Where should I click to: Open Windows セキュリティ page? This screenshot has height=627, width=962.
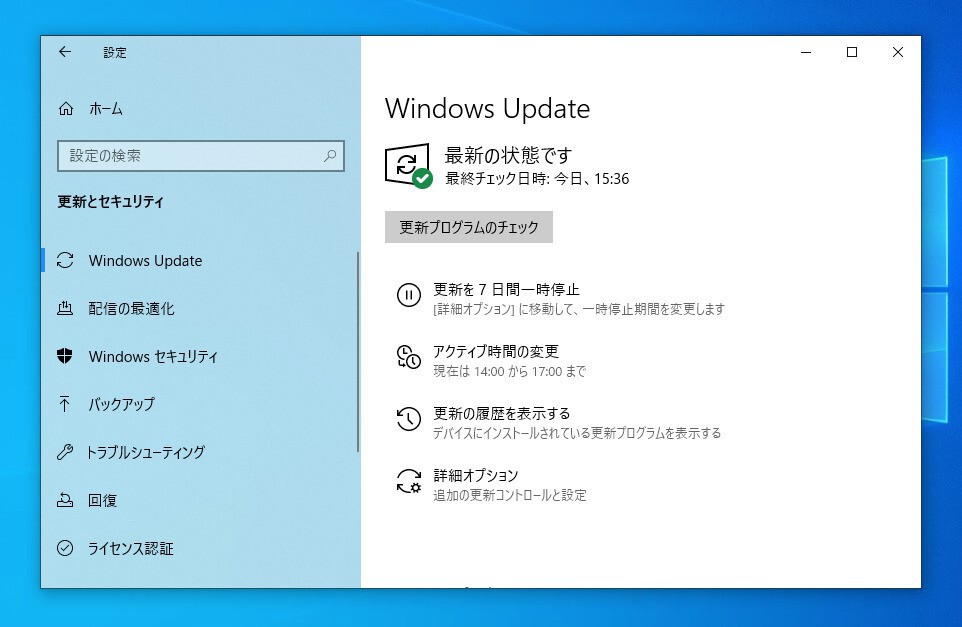click(x=153, y=356)
